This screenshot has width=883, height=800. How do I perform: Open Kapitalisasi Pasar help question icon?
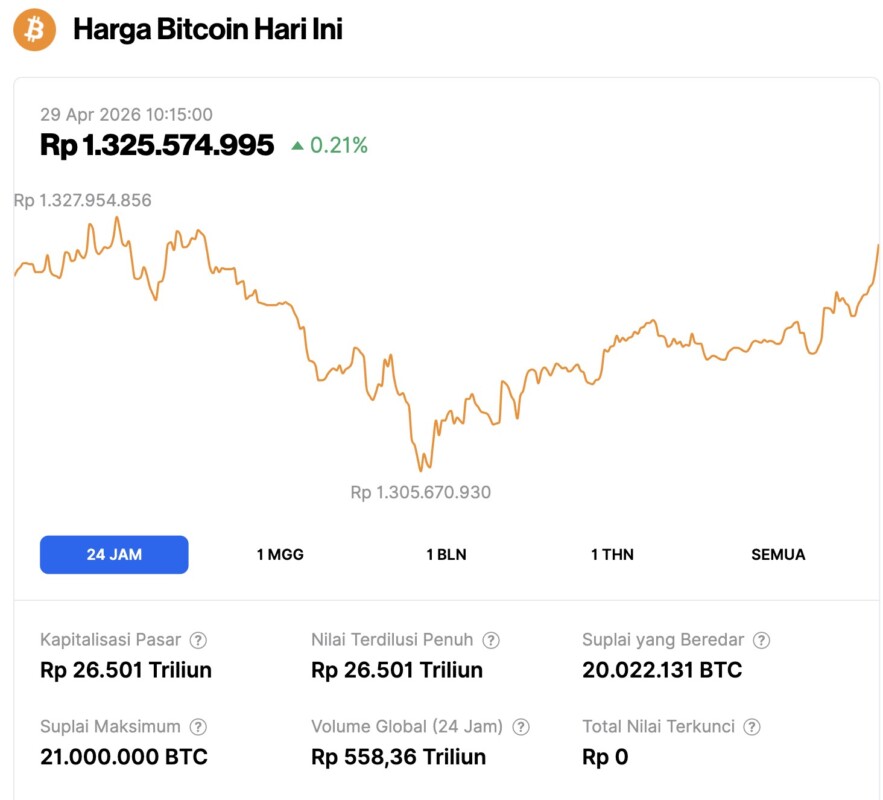(x=199, y=640)
